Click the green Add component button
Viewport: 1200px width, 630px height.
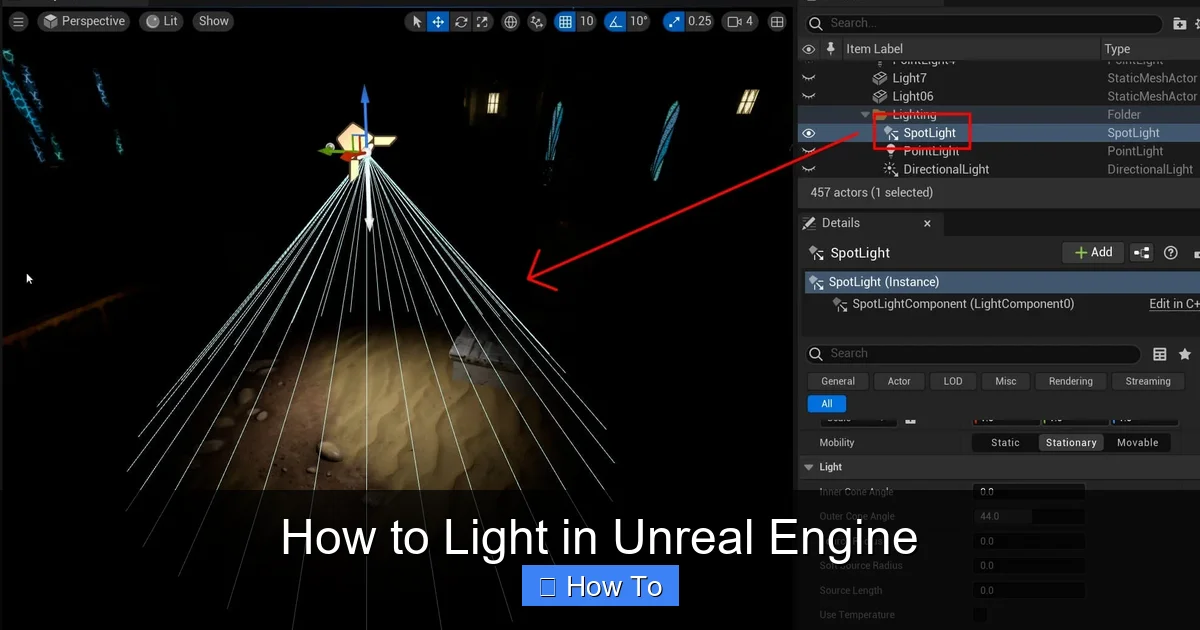pyautogui.click(x=1093, y=252)
